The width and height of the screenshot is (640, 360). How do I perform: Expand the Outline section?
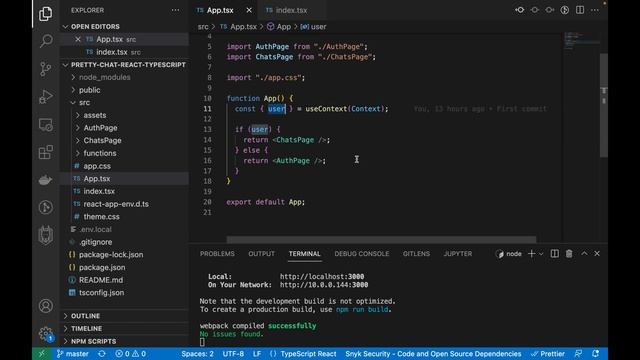(124, 316)
